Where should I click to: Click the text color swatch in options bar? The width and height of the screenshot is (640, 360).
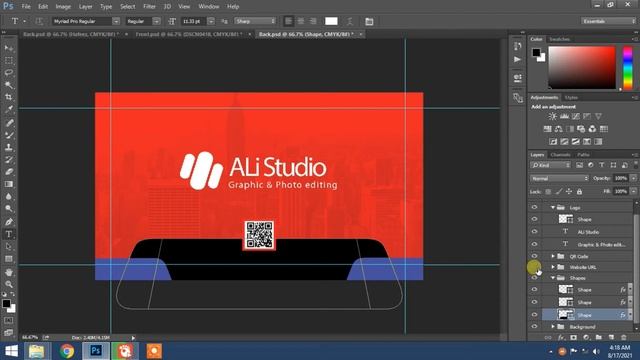point(331,21)
